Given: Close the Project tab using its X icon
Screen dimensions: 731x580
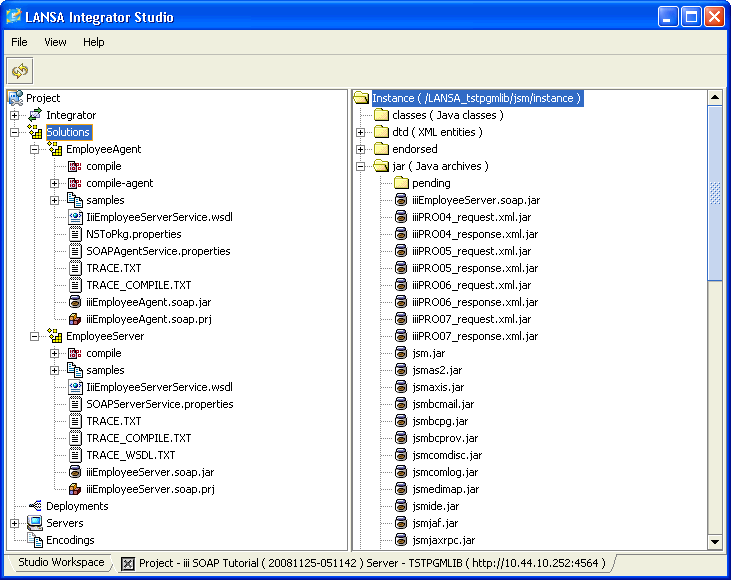Looking at the screenshot, I should 127,564.
